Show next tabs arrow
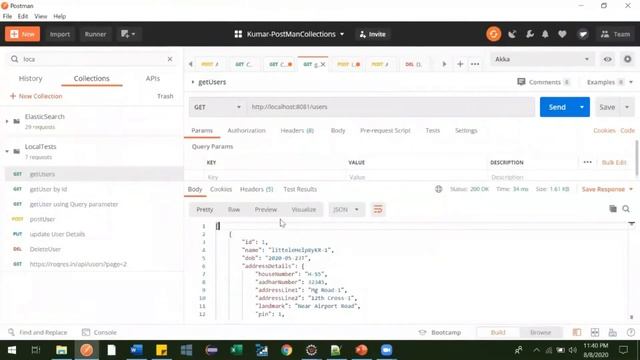The height and width of the screenshot is (360, 640). (444, 64)
